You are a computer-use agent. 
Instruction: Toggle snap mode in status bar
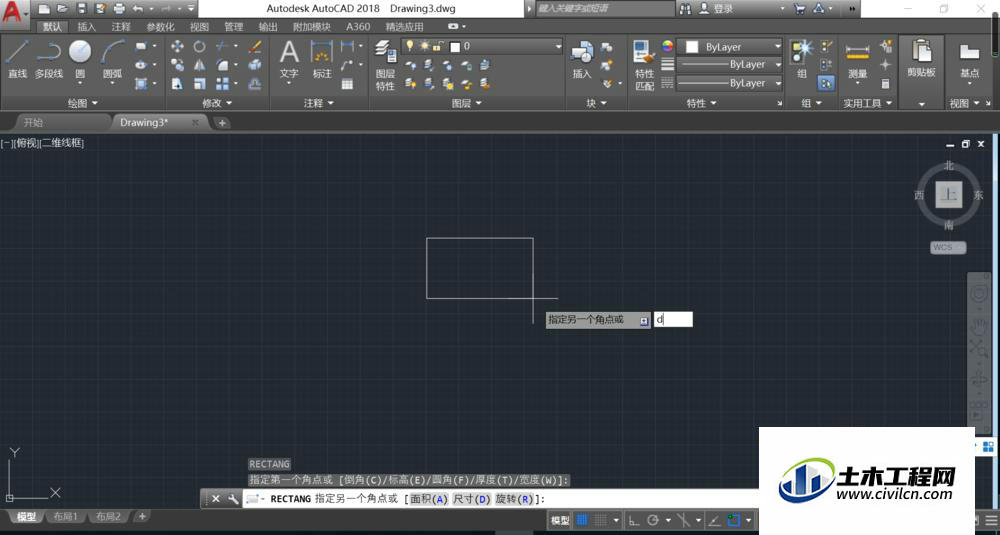(x=599, y=520)
